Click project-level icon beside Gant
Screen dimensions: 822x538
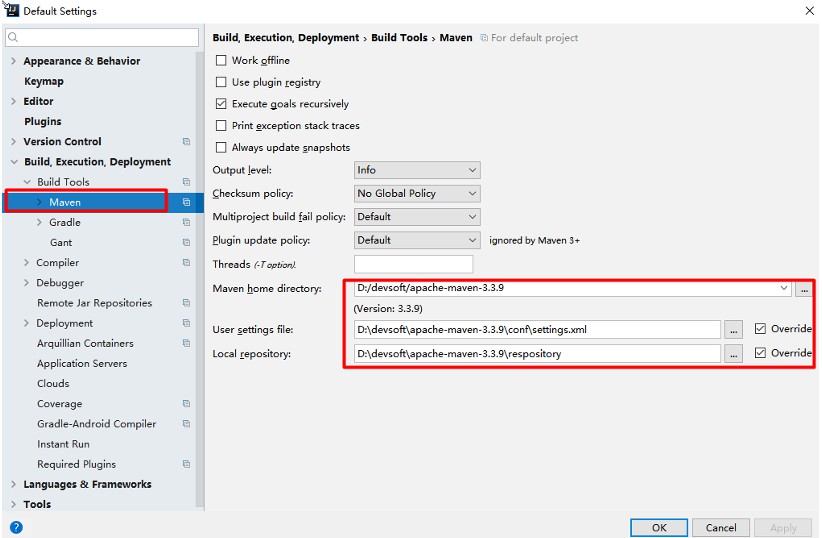[186, 242]
